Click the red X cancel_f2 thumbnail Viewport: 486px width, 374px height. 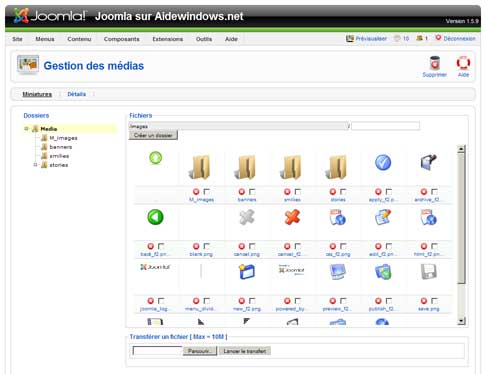pyautogui.click(x=292, y=217)
